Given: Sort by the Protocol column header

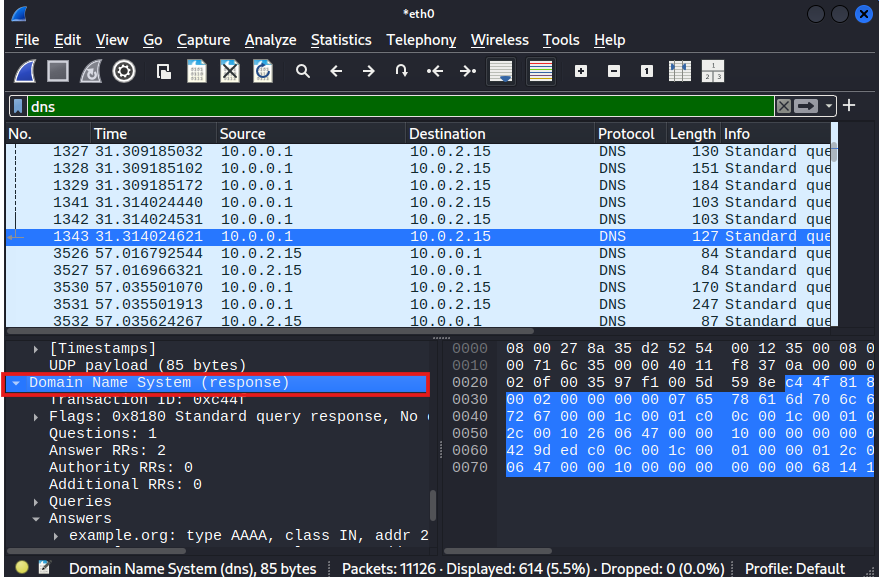Looking at the screenshot, I should [x=630, y=133].
